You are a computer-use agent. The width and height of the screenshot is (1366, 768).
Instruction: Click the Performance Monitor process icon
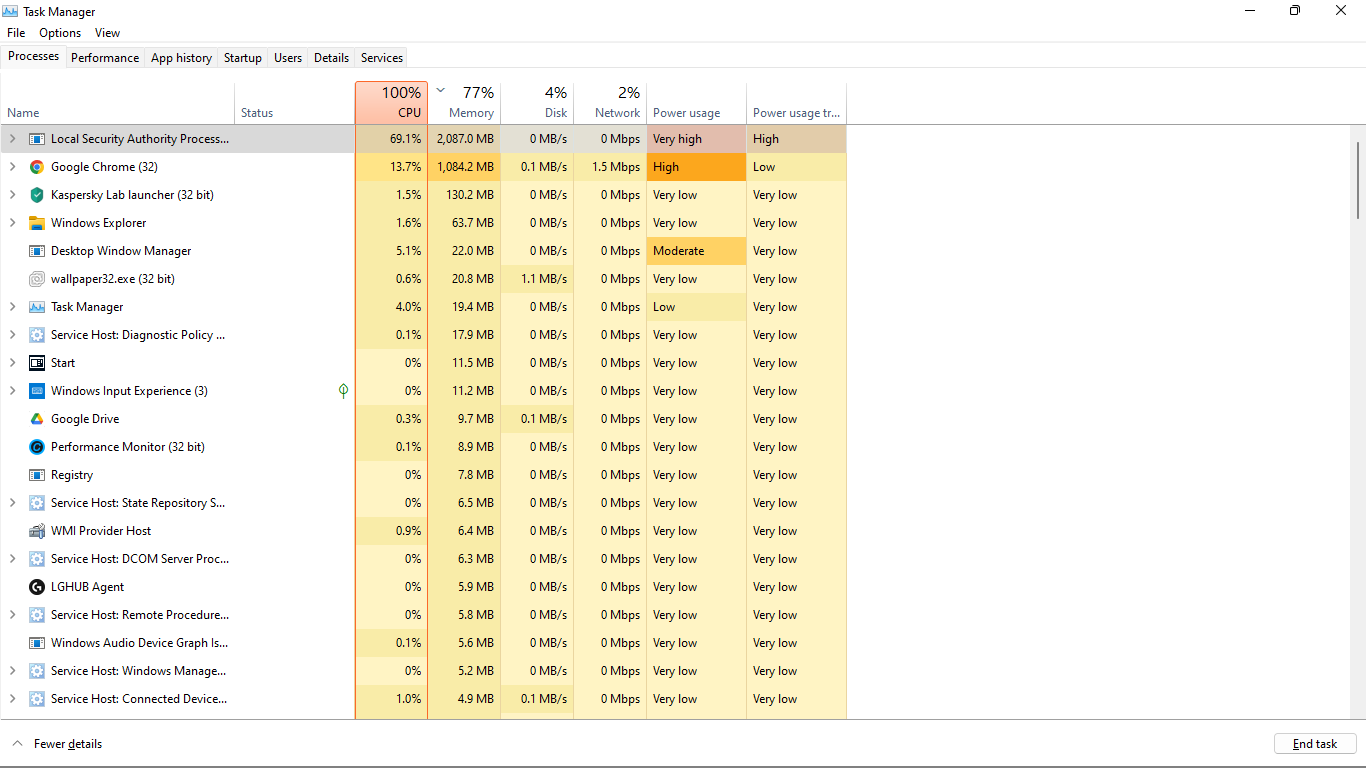point(37,447)
